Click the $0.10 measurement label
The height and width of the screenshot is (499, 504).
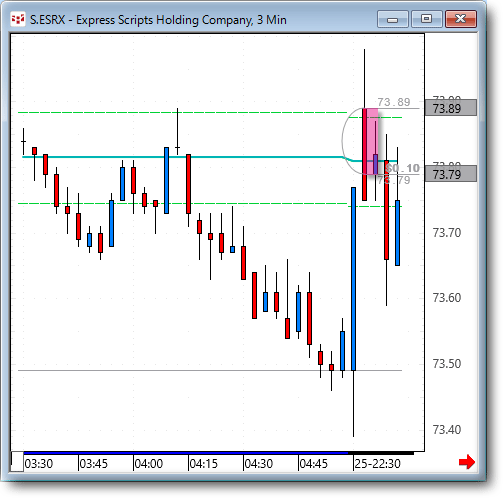pyautogui.click(x=402, y=168)
